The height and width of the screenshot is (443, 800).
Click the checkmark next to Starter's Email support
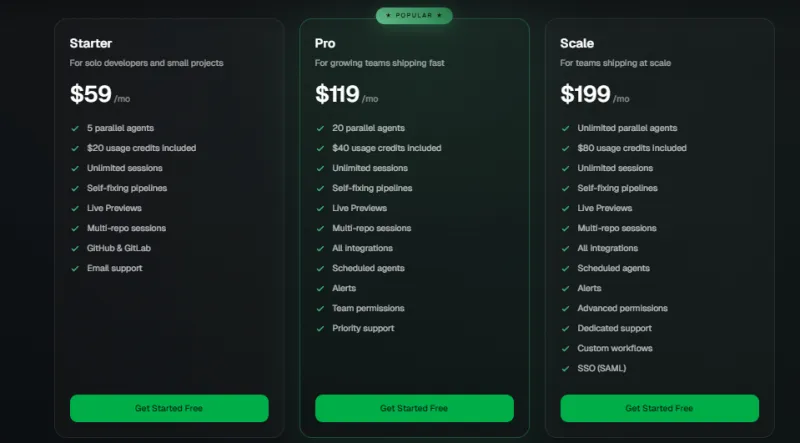tap(75, 268)
